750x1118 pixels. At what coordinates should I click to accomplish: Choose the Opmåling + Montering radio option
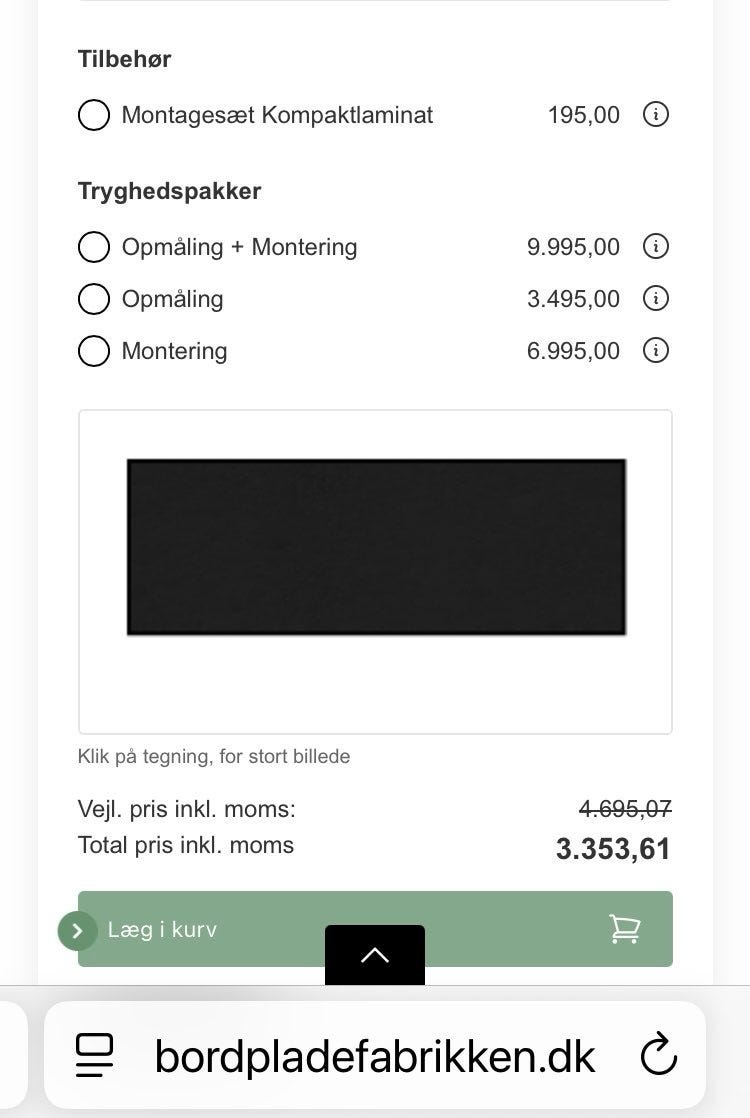(x=94, y=247)
